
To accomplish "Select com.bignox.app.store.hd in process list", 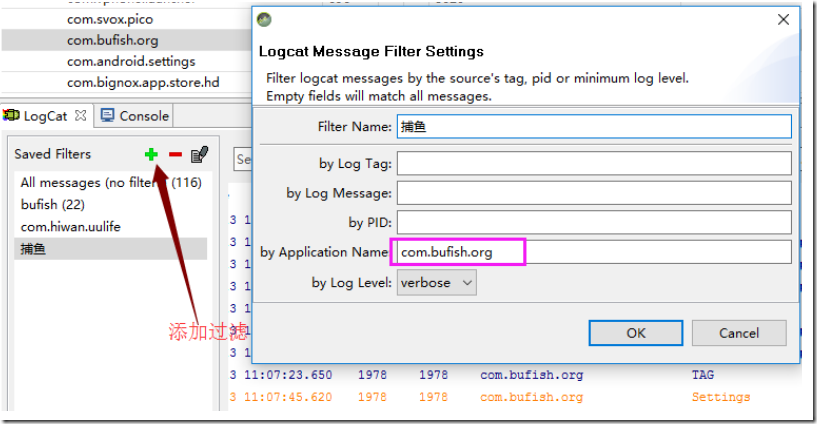I will tap(143, 82).
